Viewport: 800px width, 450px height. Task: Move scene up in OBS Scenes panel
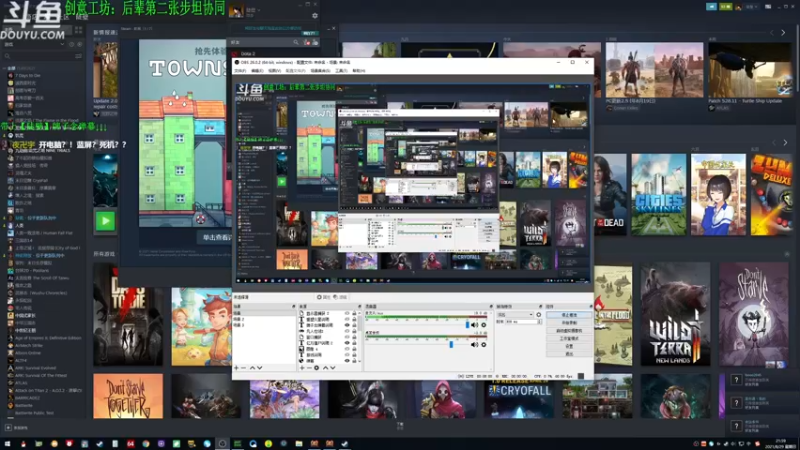tap(253, 367)
